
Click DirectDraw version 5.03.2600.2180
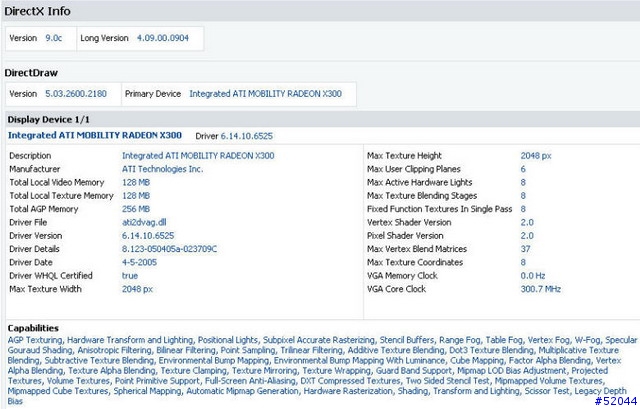click(76, 94)
